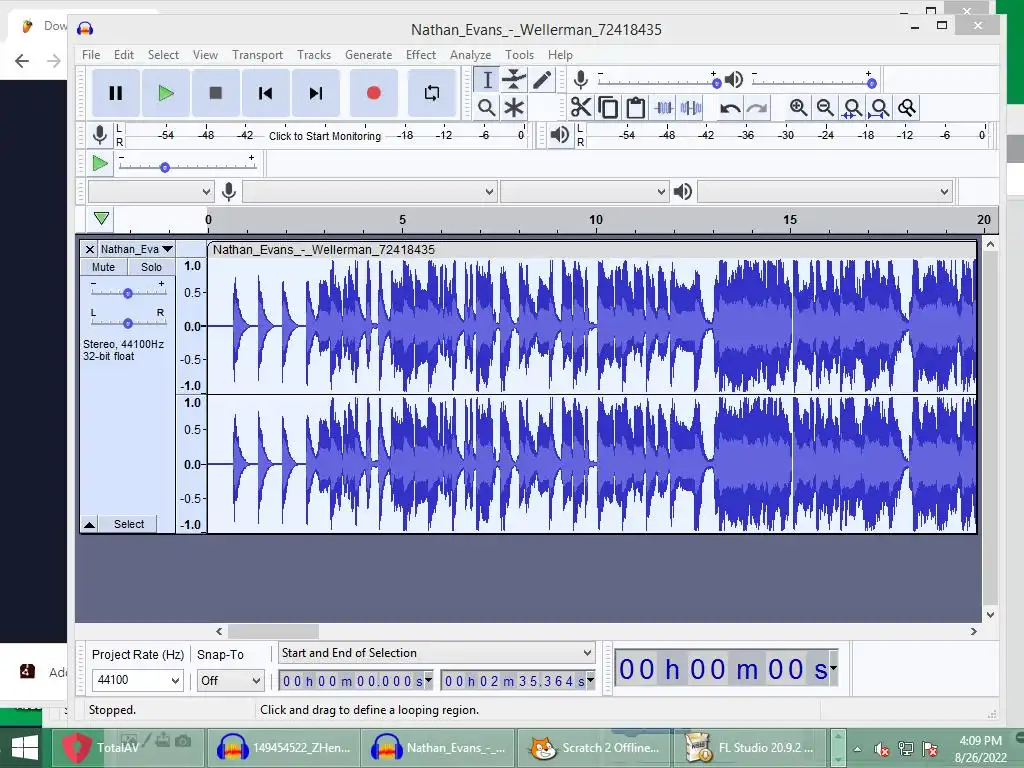
Task: Adjust the track pan L/R slider
Action: pos(128,323)
